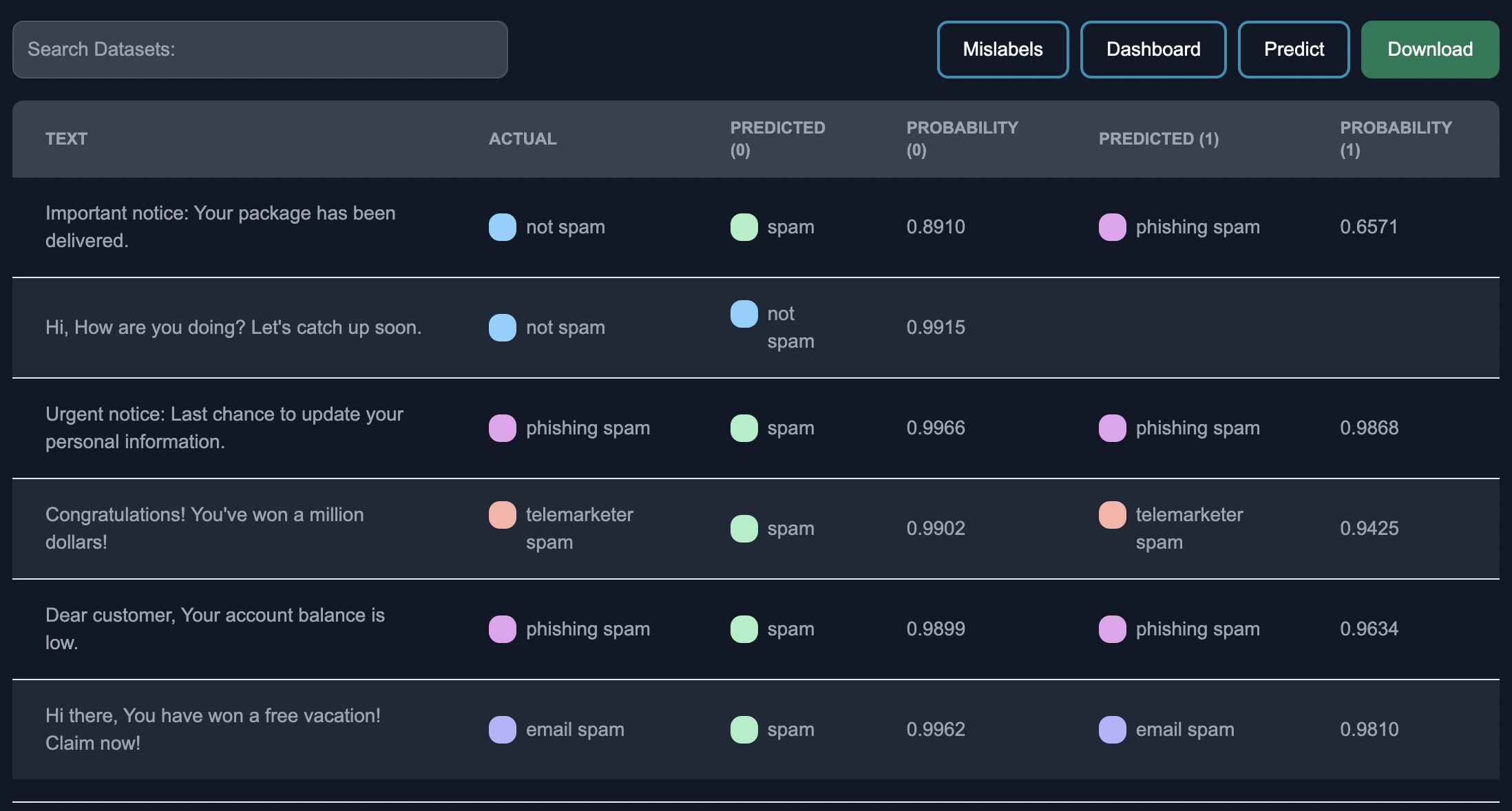Click probability value 0.9810
This screenshot has height=811, width=1512.
coord(1369,730)
